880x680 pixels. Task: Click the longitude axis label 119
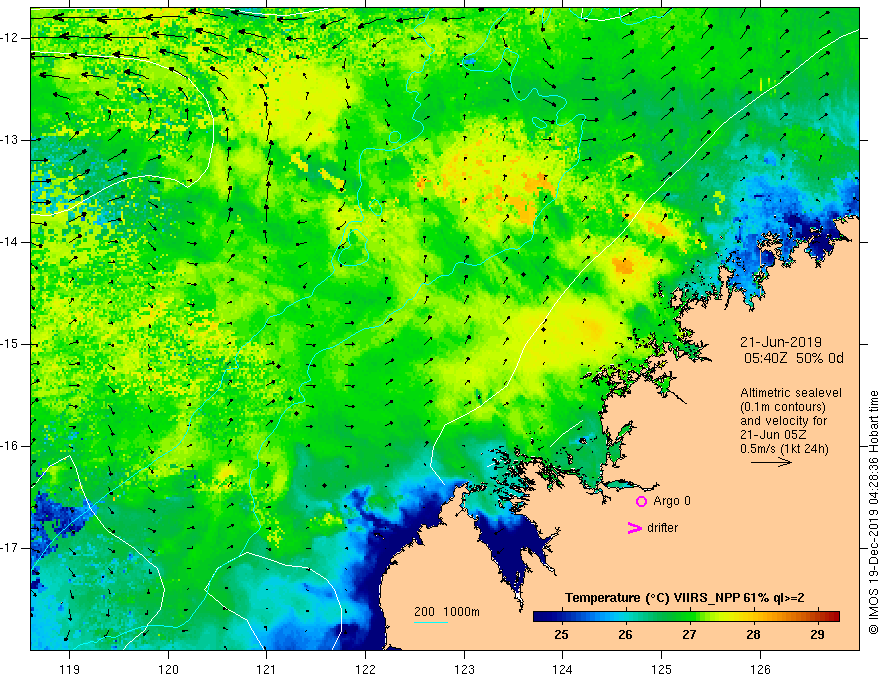pyautogui.click(x=70, y=669)
